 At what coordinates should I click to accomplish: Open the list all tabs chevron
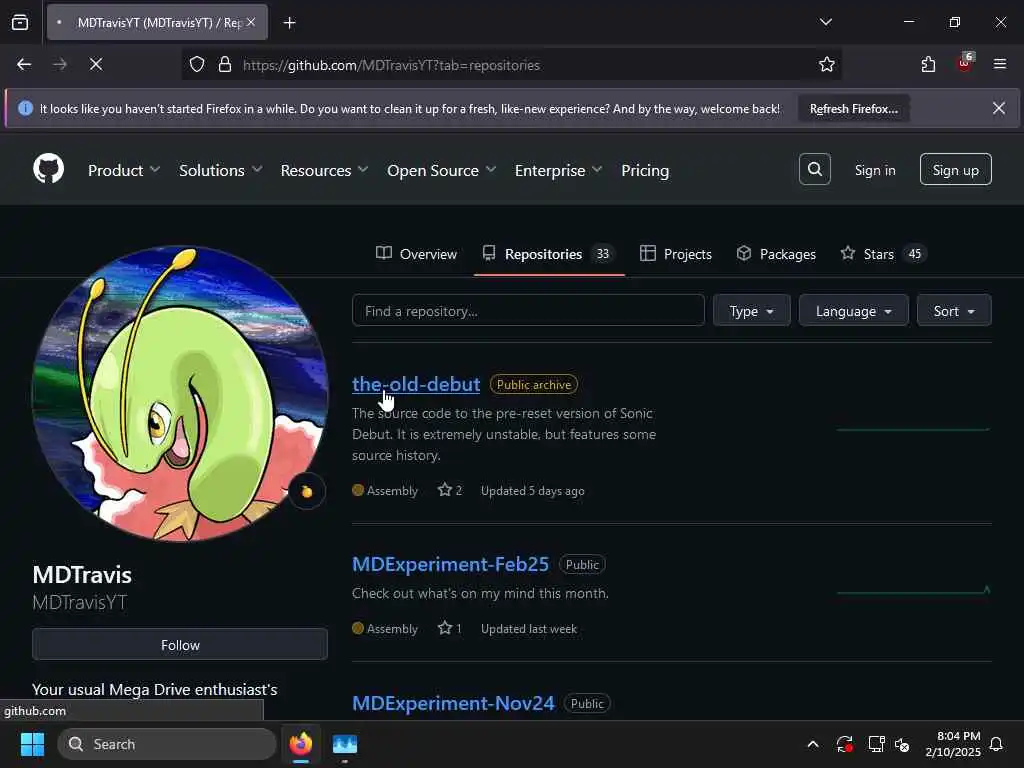coord(825,22)
